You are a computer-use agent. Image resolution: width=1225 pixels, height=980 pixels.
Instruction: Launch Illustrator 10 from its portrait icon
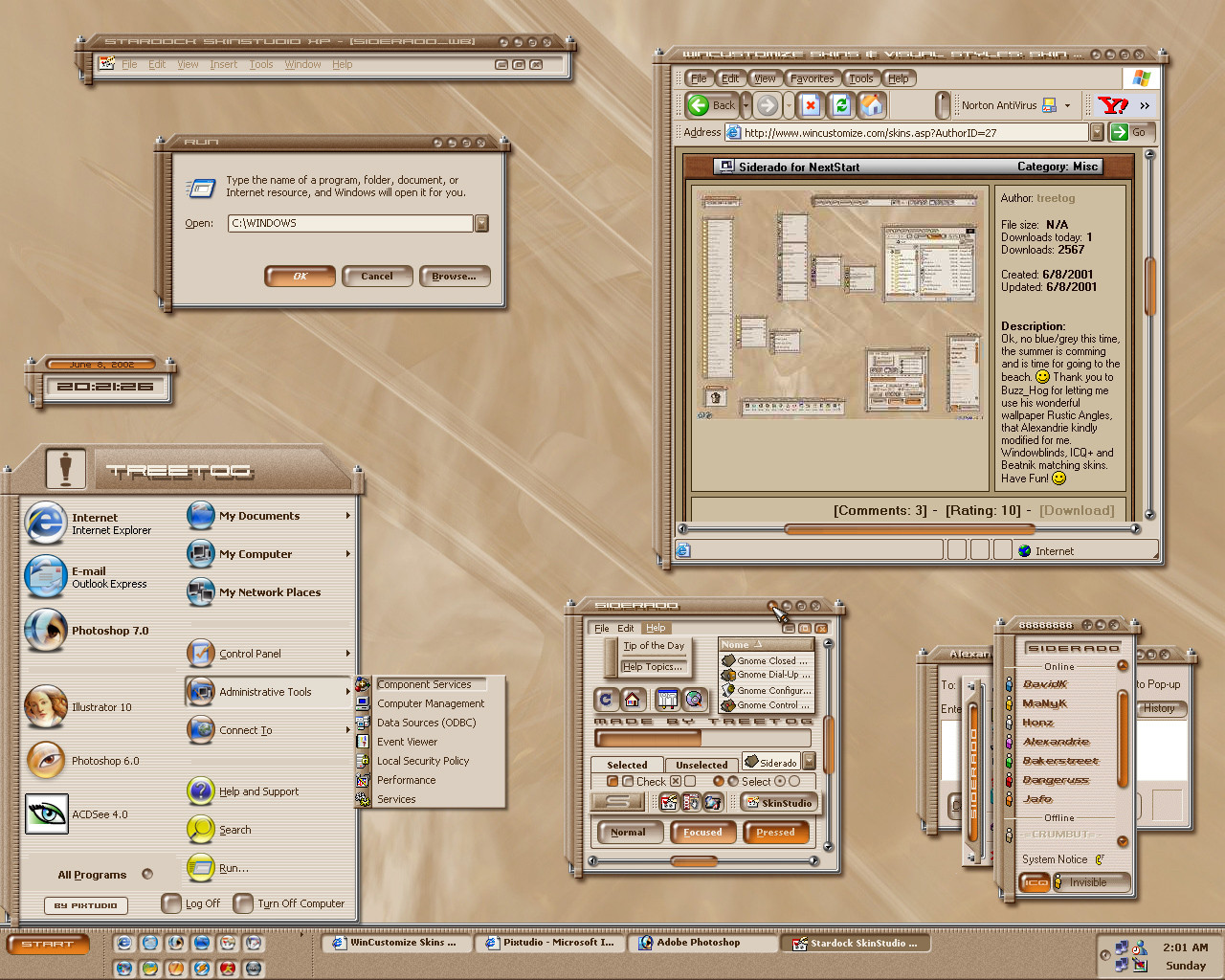46,706
